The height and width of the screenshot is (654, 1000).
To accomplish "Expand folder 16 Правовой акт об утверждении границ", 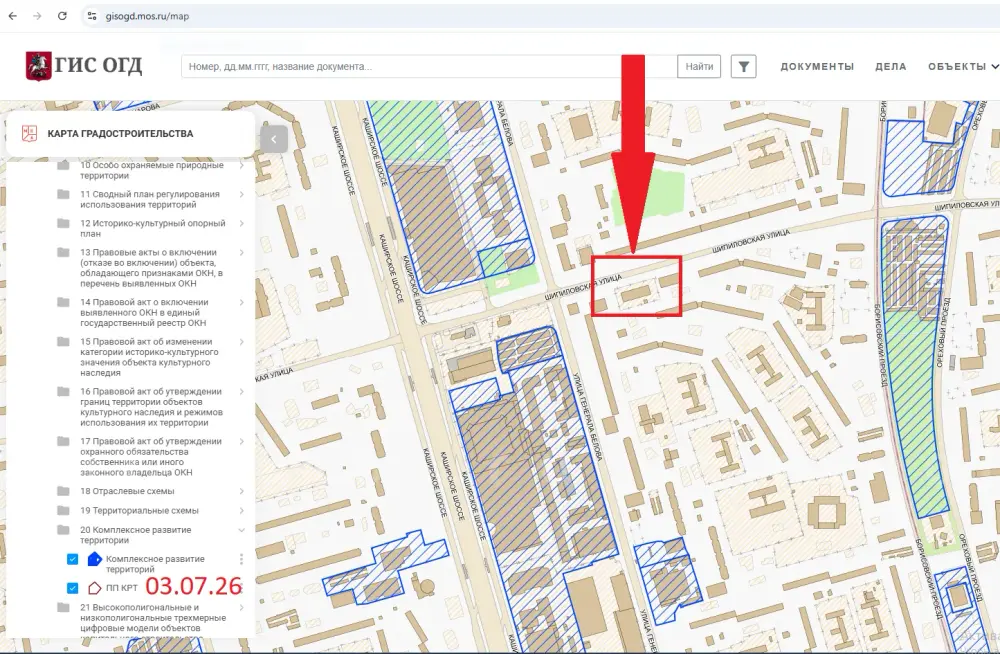I will [242, 392].
